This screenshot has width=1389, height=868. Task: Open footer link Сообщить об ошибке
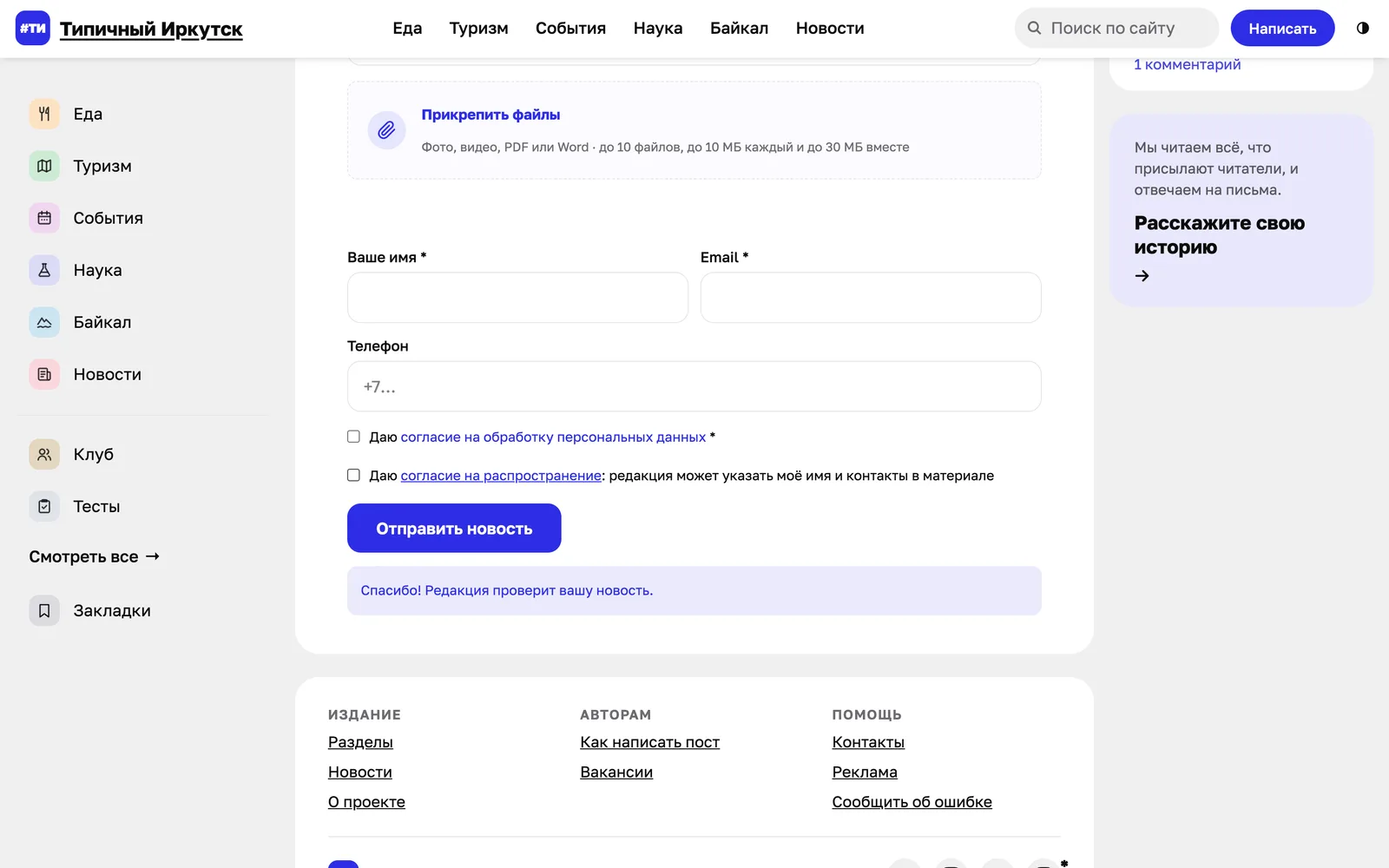click(912, 802)
